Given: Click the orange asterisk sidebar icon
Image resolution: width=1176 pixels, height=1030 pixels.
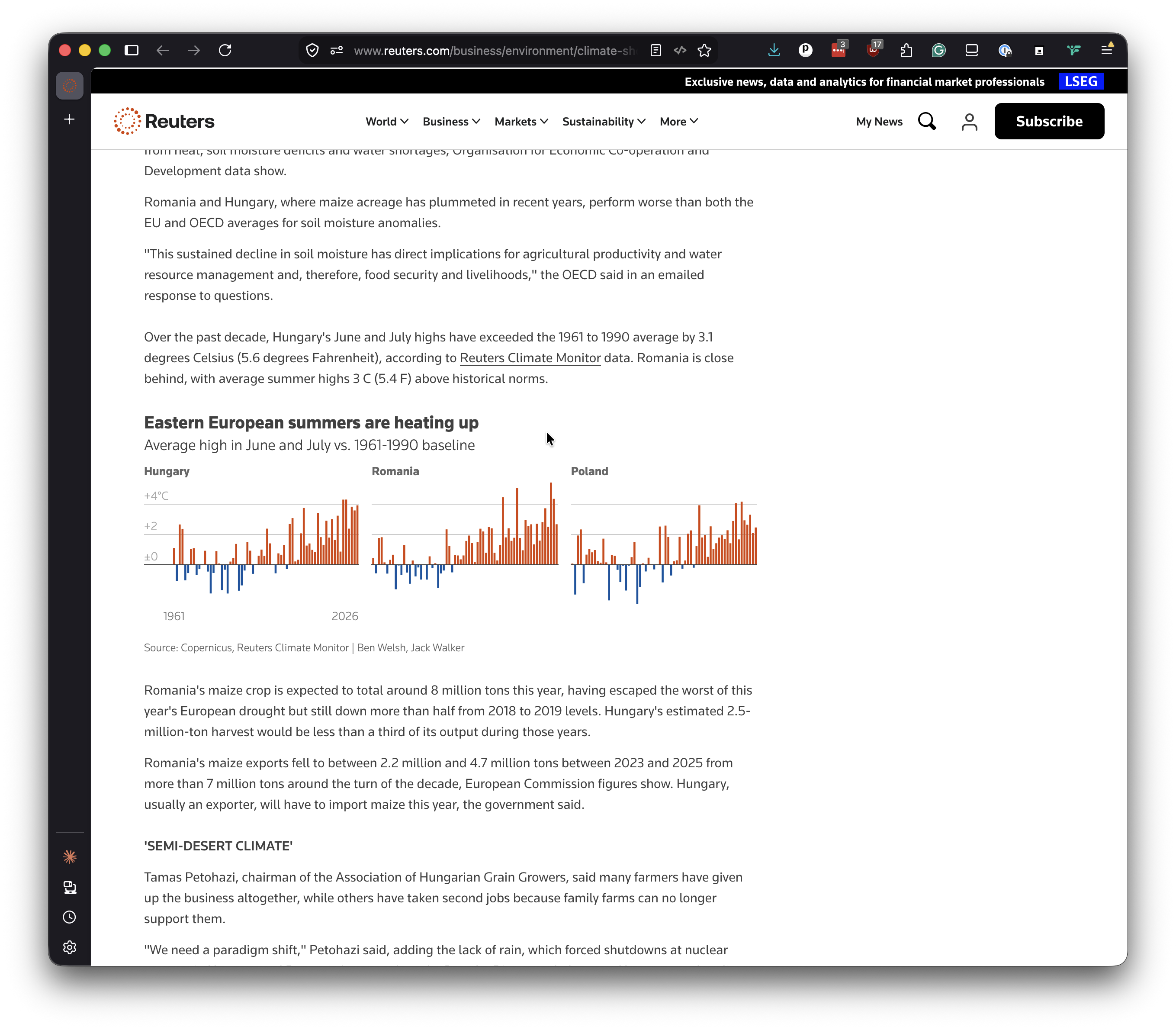Looking at the screenshot, I should [70, 857].
